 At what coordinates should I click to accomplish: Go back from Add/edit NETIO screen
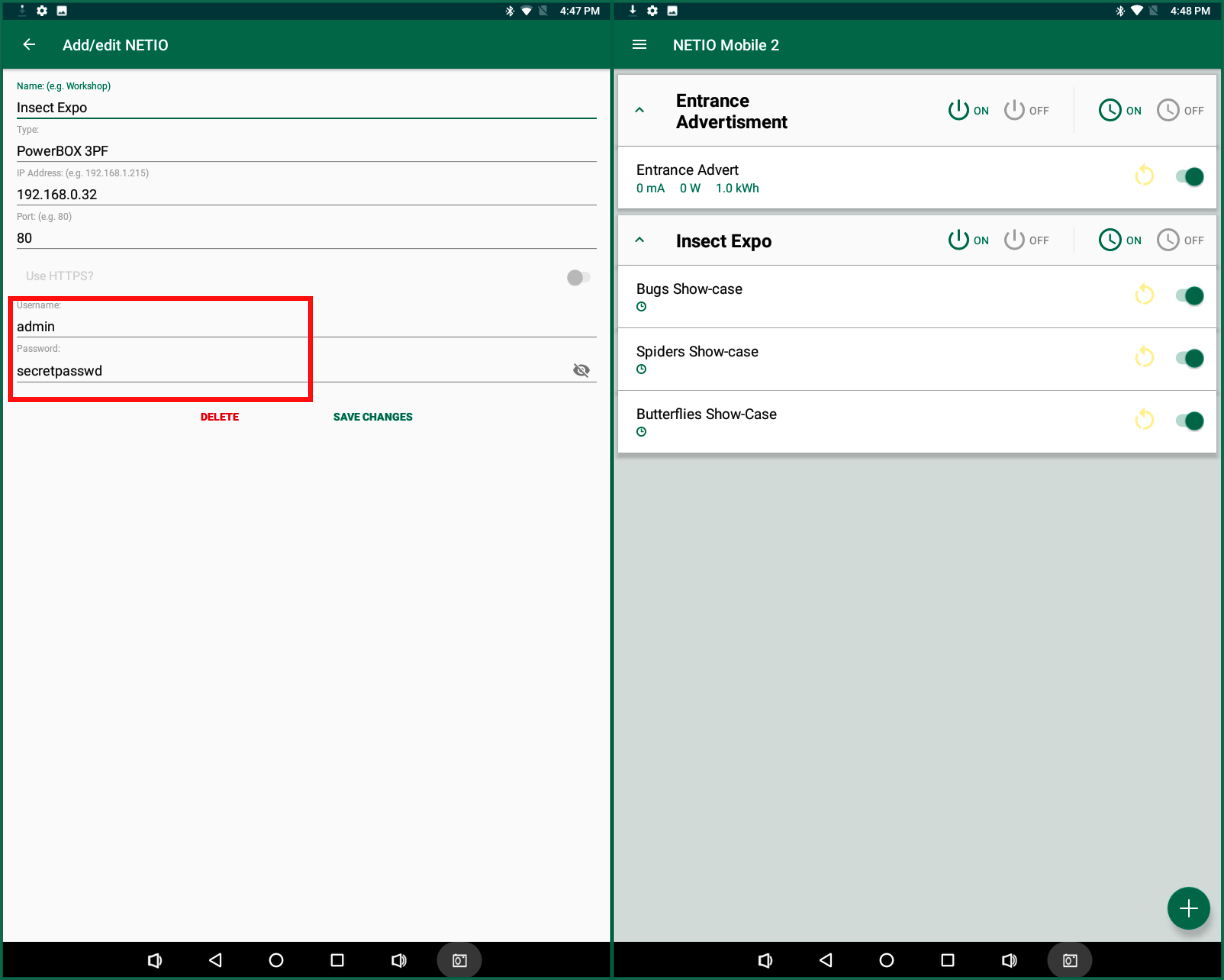coord(29,44)
